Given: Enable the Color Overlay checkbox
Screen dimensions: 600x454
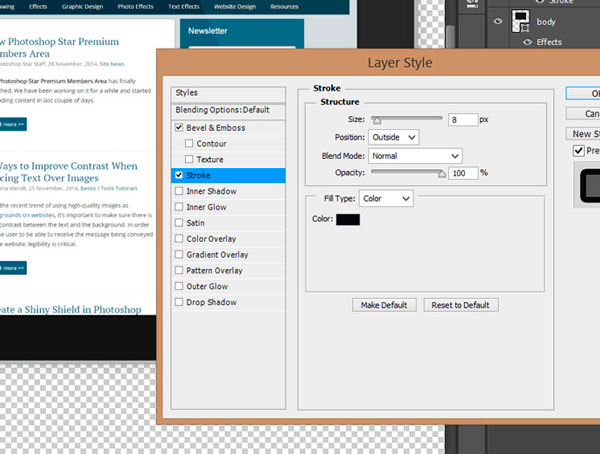Looking at the screenshot, I should [x=179, y=238].
